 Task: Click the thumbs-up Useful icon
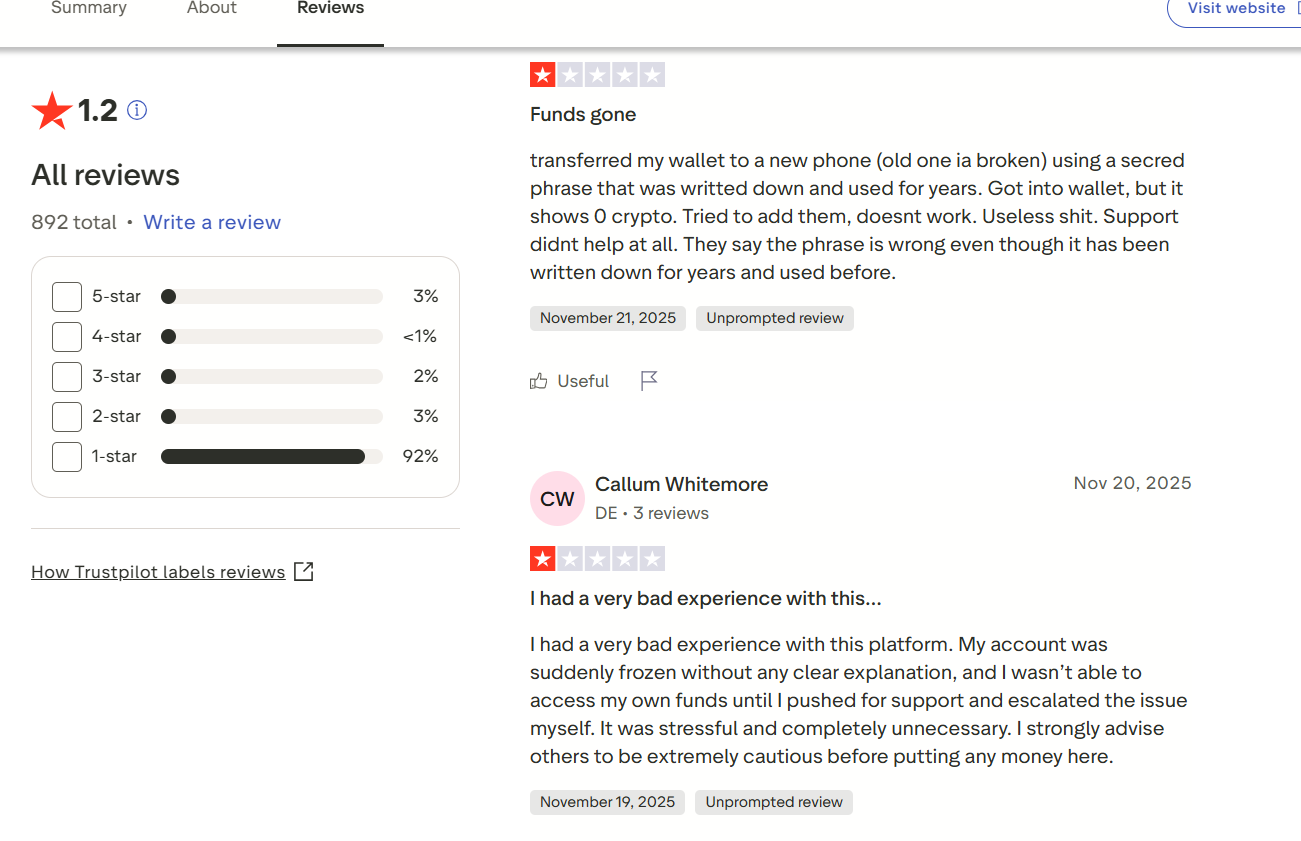(x=539, y=381)
